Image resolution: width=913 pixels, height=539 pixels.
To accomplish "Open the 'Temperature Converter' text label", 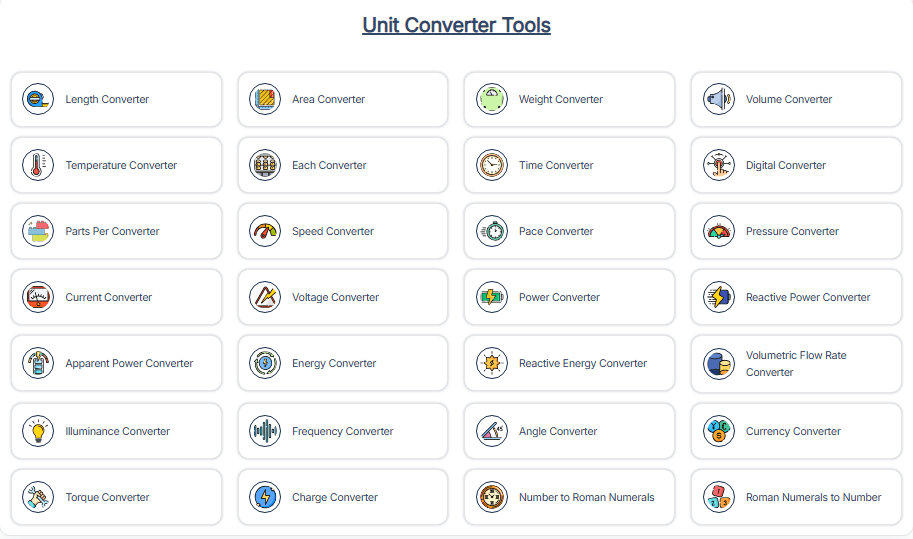I will [x=121, y=165].
